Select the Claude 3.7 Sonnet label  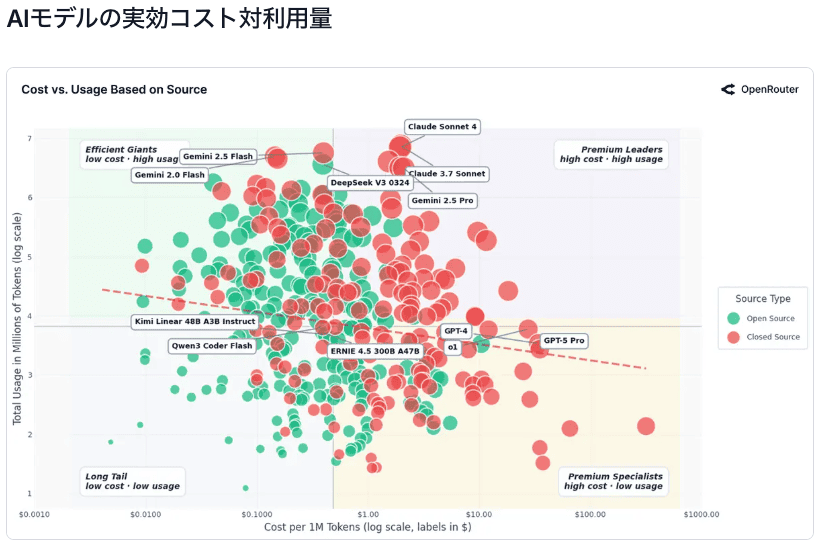pos(447,174)
